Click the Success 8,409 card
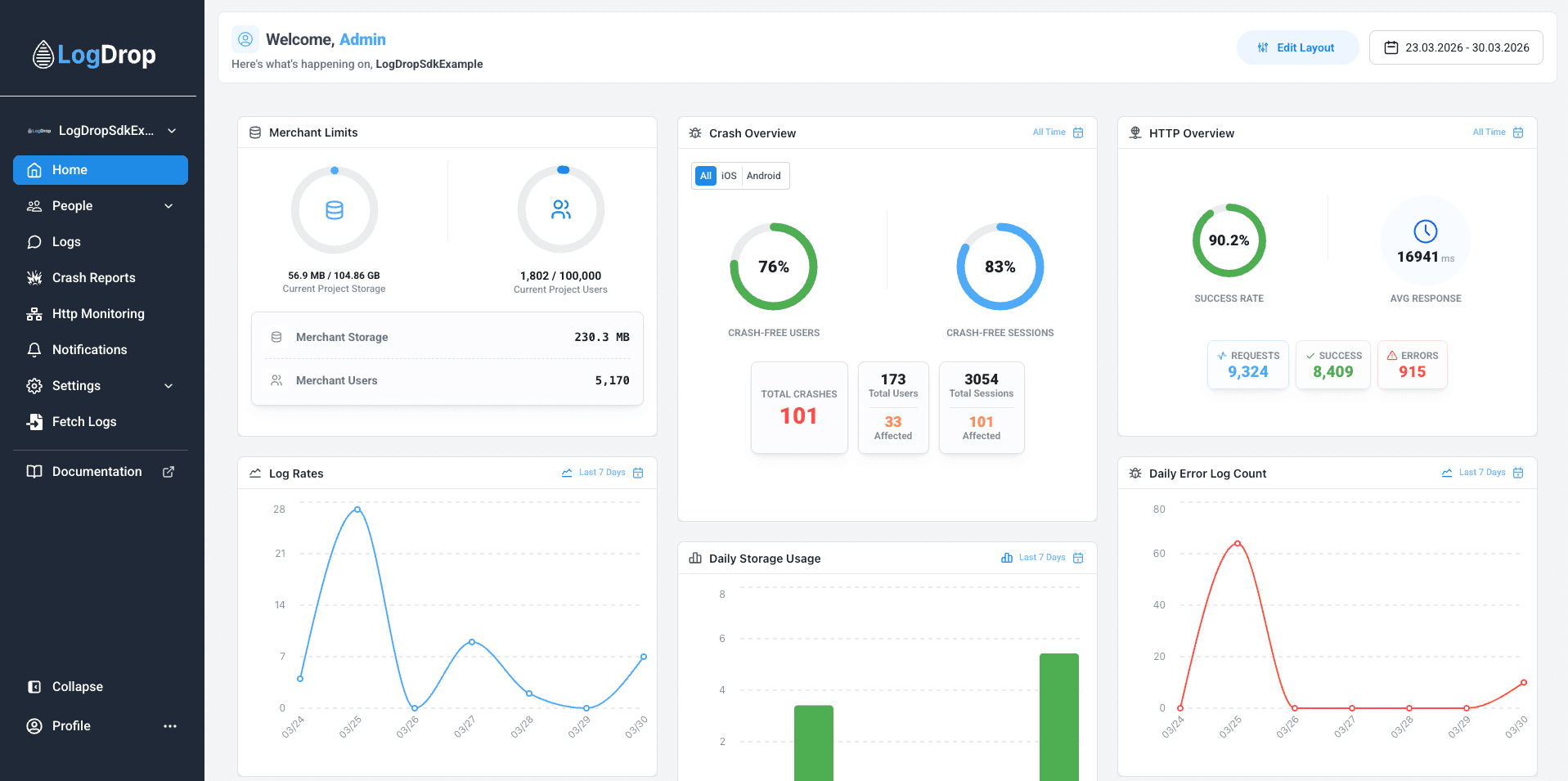 (1333, 365)
